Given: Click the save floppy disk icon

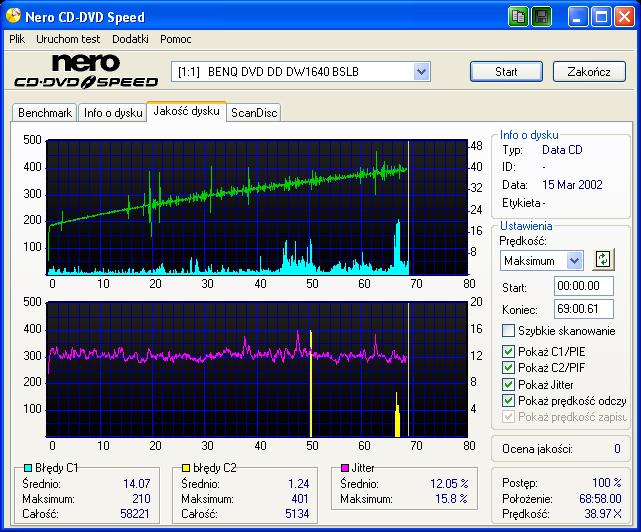Looking at the screenshot, I should (x=541, y=17).
